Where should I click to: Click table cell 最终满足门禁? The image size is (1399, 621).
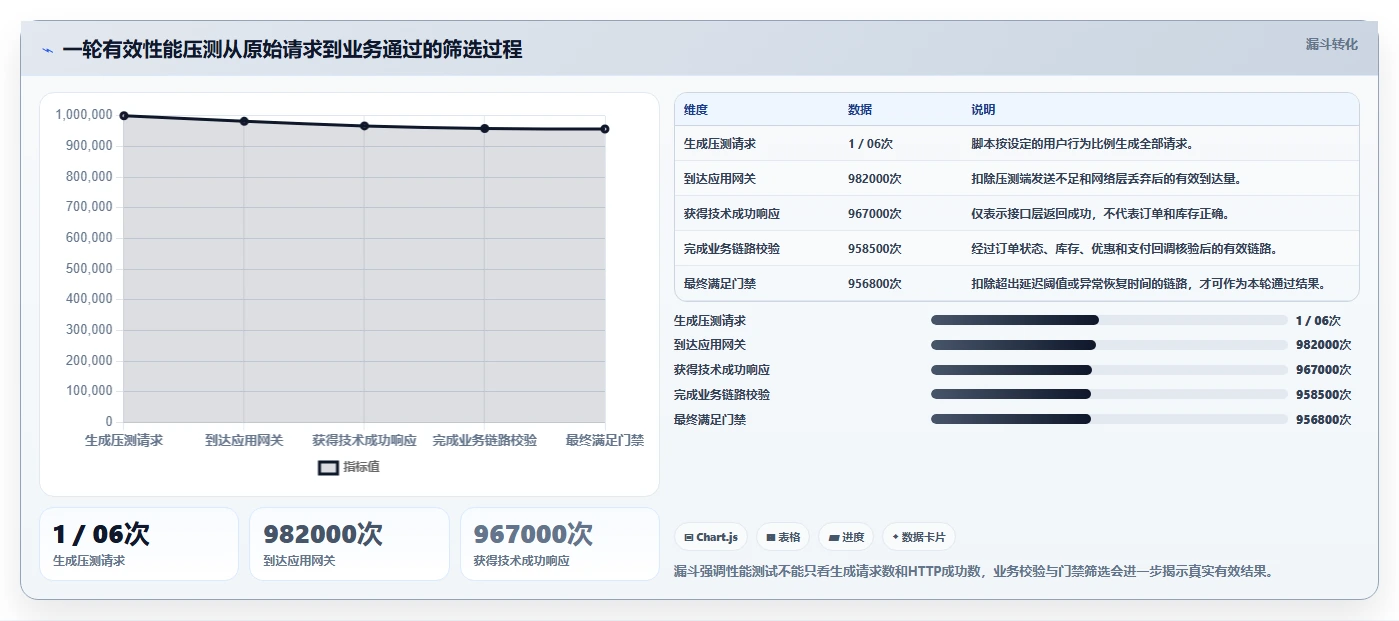point(720,284)
